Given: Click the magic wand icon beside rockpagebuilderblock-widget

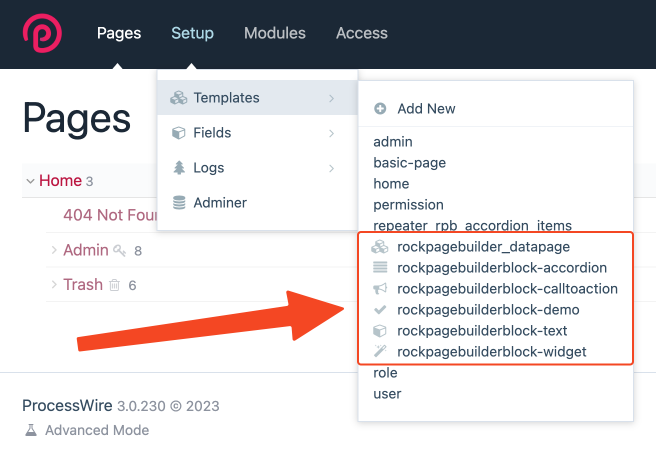Looking at the screenshot, I should (x=379, y=351).
